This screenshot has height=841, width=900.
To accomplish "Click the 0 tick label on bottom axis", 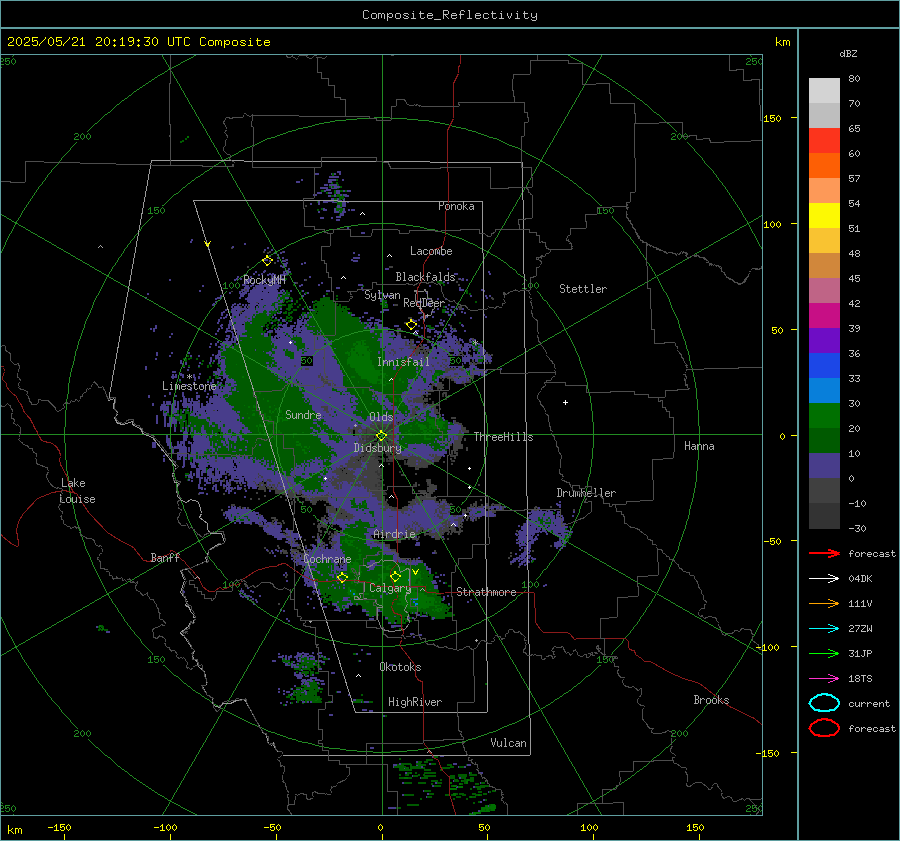I will tap(380, 827).
